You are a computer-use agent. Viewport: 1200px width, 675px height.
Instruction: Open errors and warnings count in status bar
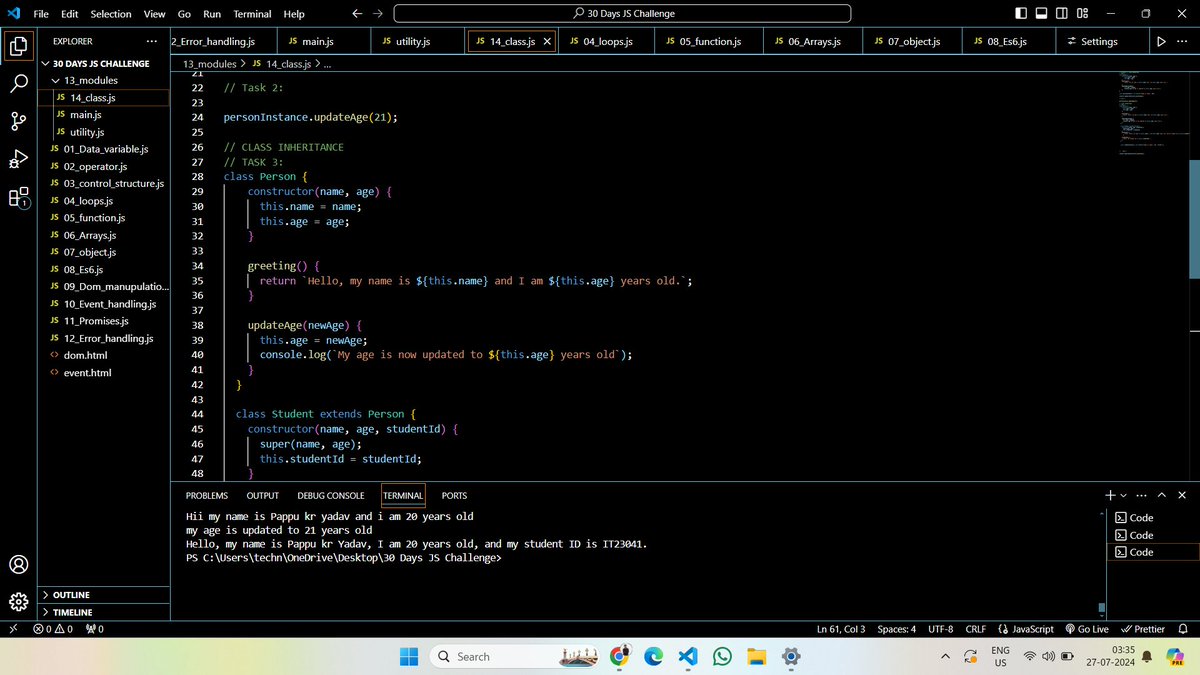pyautogui.click(x=53, y=629)
